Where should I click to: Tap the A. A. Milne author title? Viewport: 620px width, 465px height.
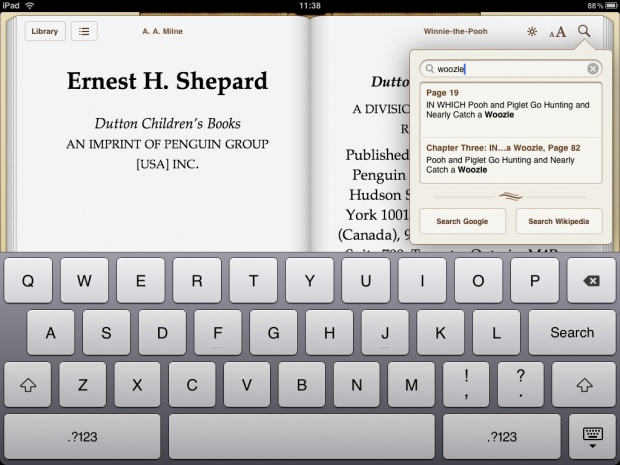coord(163,31)
